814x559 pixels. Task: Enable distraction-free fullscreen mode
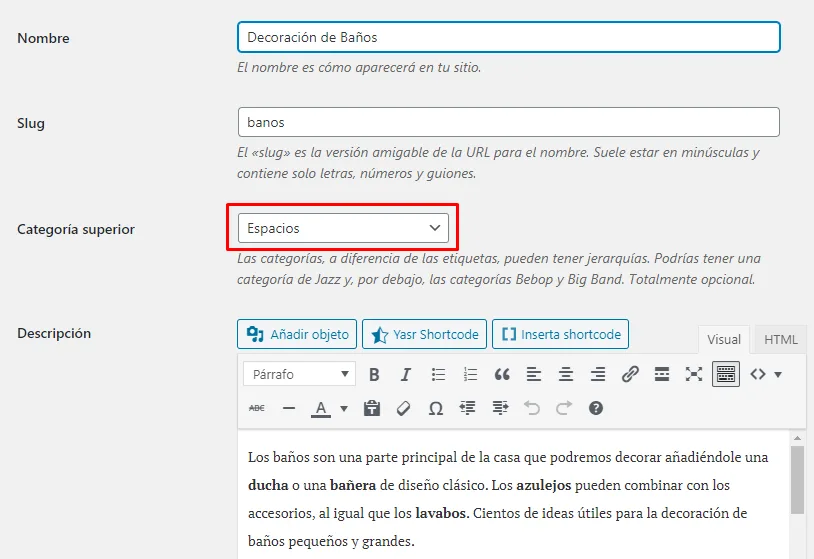pos(694,375)
